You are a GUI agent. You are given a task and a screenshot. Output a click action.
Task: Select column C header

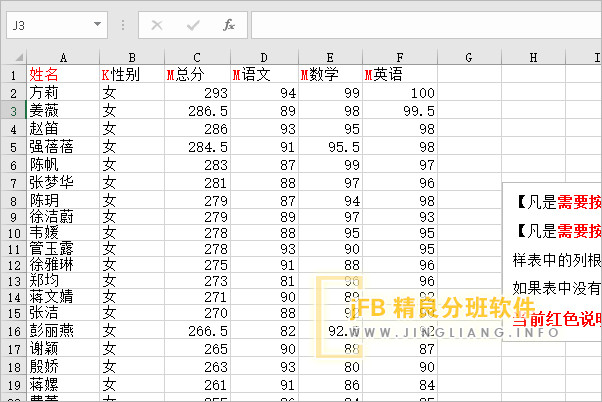(197, 58)
